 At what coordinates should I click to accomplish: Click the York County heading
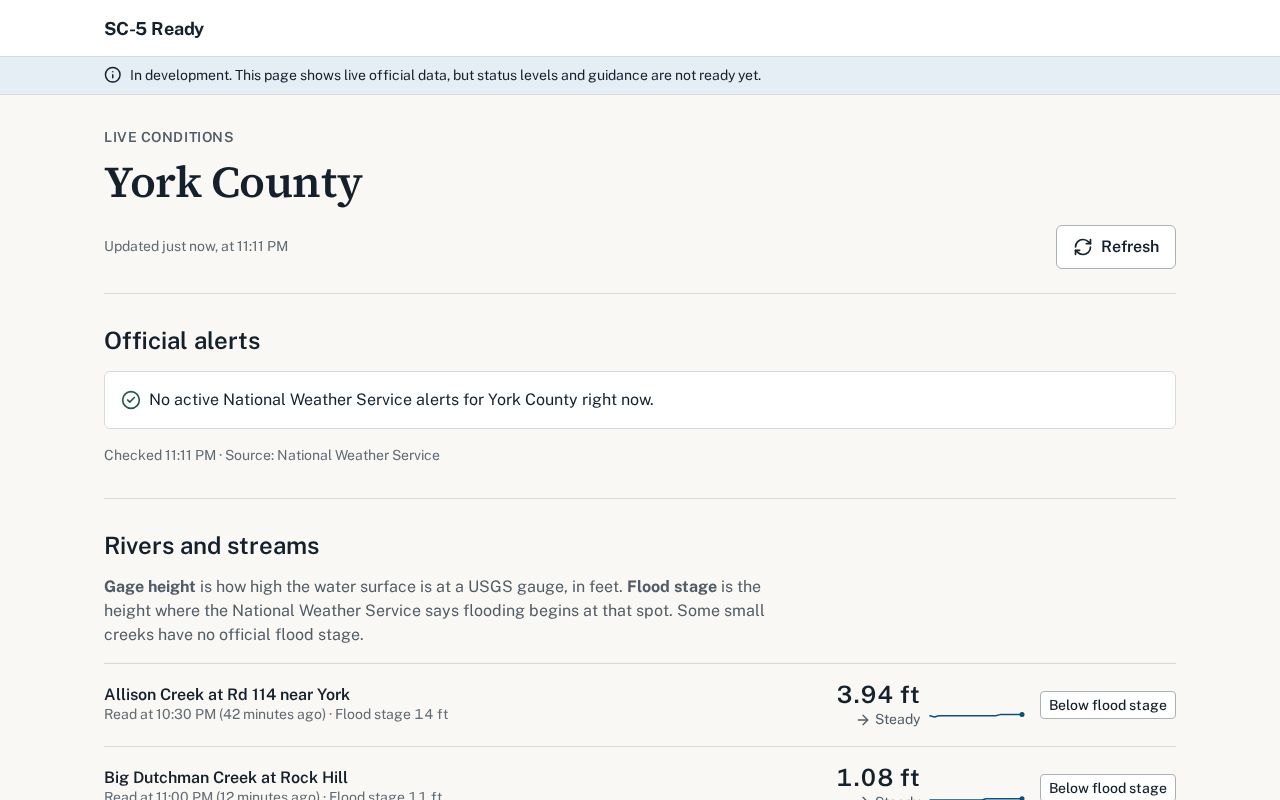[233, 183]
